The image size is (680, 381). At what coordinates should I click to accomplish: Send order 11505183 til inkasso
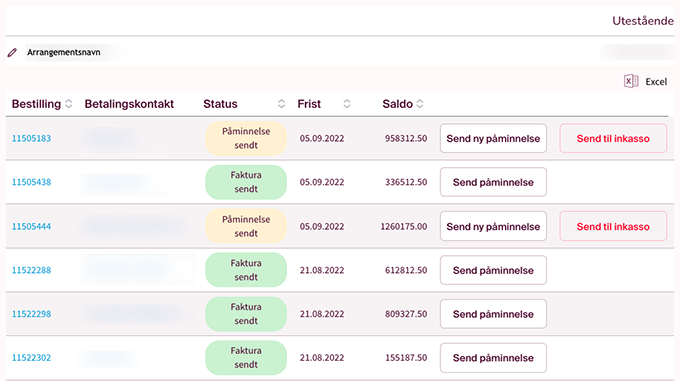[613, 138]
